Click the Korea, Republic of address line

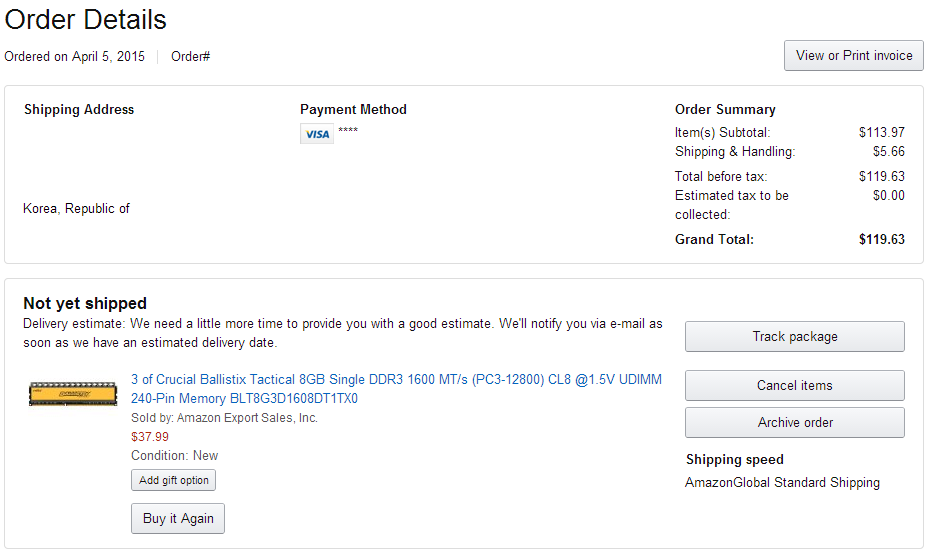pos(76,209)
